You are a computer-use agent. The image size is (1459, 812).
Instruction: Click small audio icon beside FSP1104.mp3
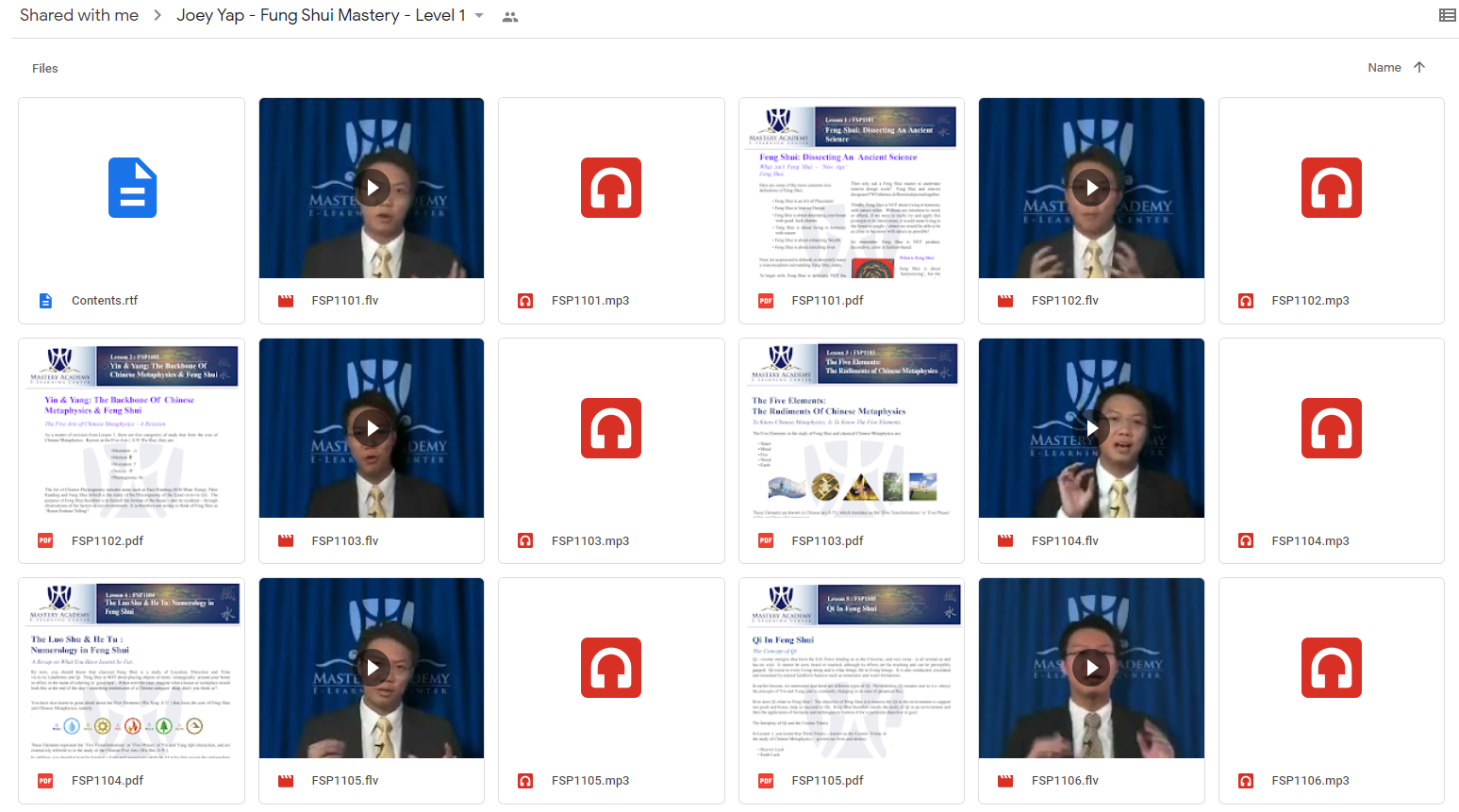click(x=1246, y=540)
